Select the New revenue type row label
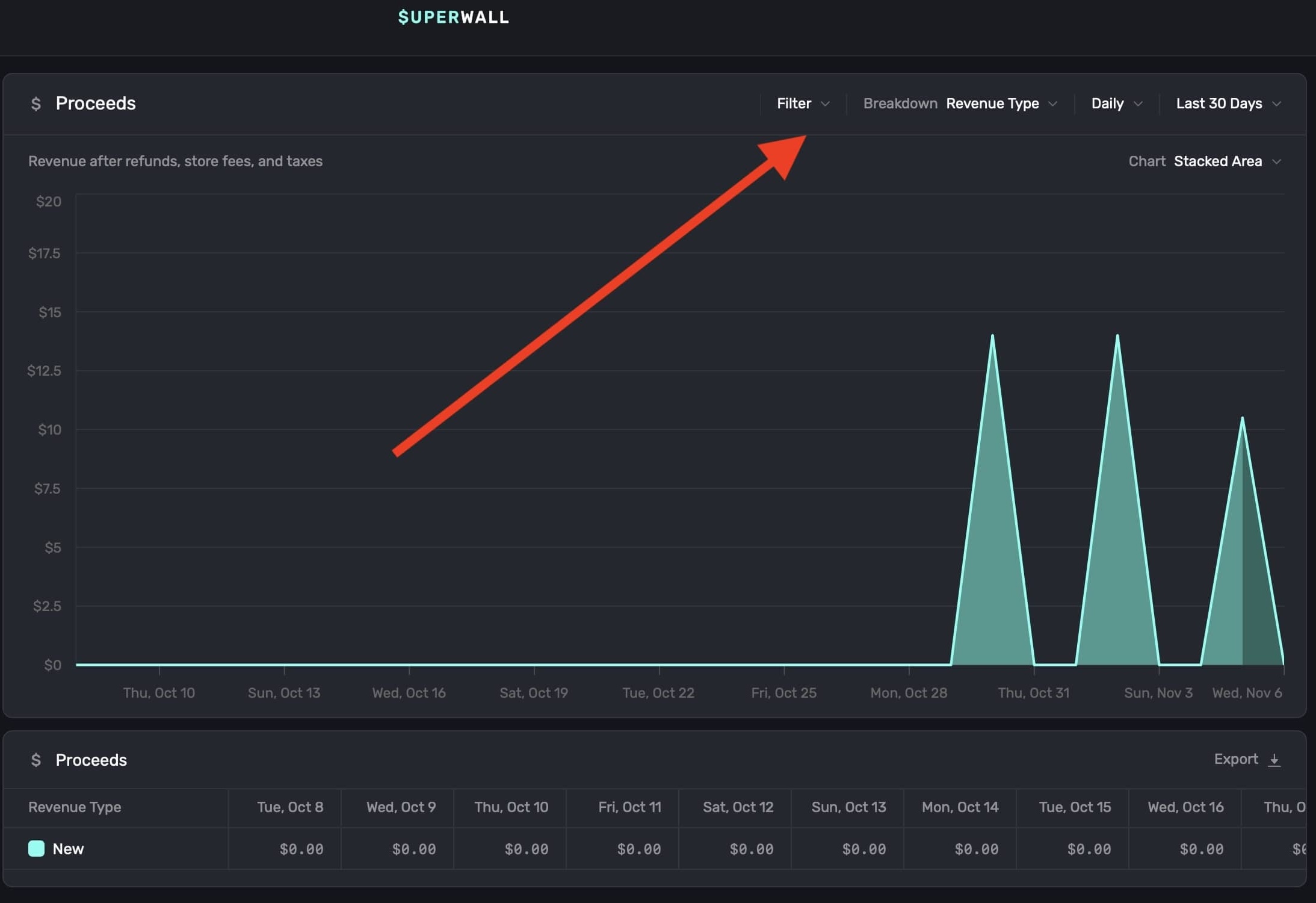This screenshot has height=903, width=1316. 68,849
